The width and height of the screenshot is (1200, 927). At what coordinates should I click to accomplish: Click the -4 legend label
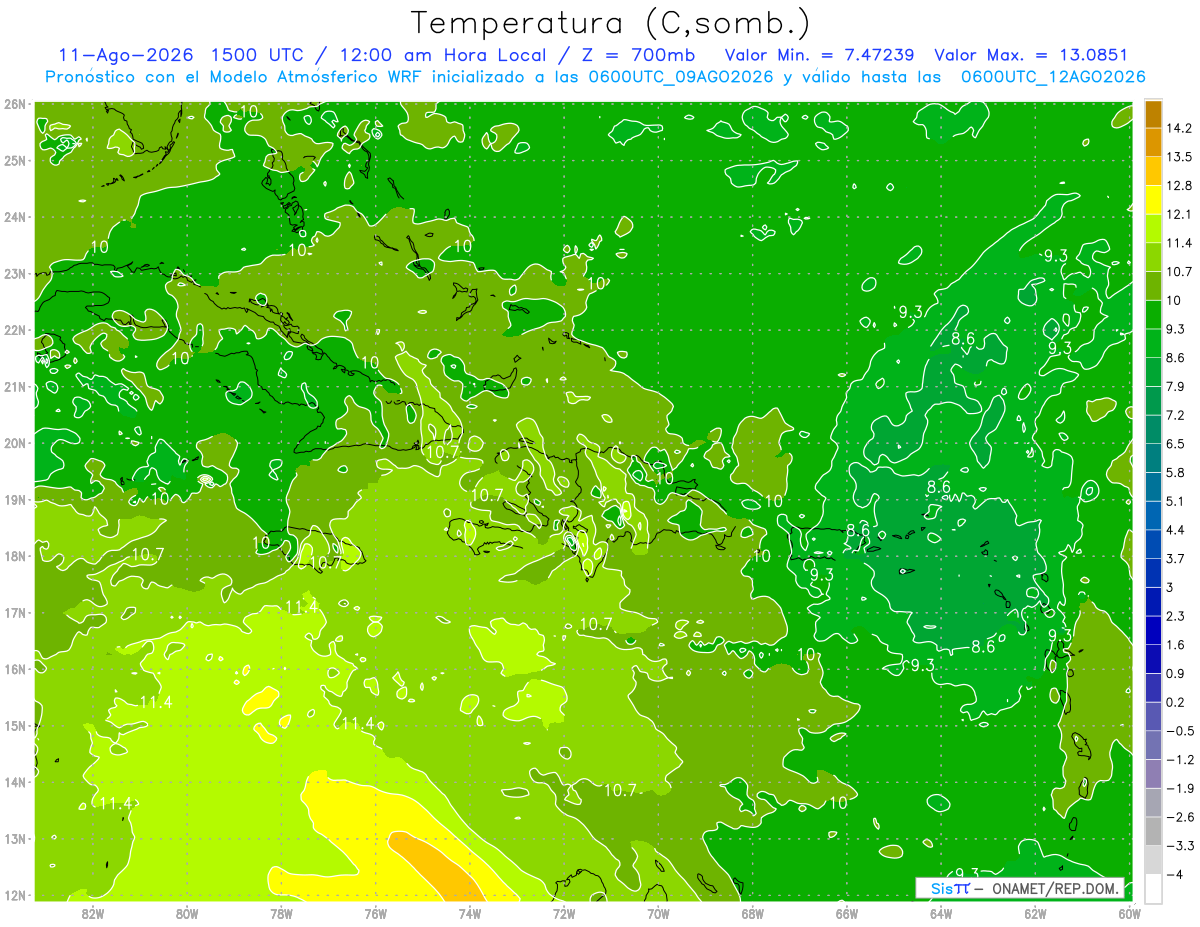(1177, 875)
